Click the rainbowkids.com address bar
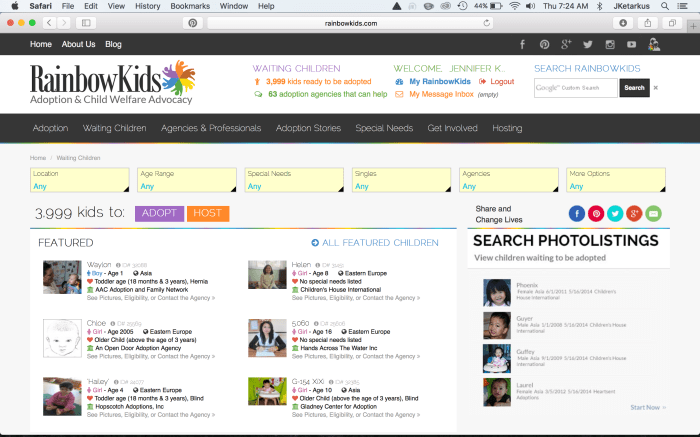The height and width of the screenshot is (437, 700). point(350,23)
